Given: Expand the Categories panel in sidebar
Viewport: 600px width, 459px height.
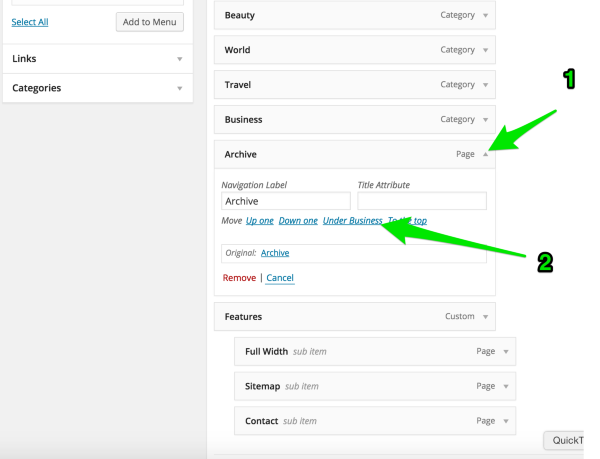Looking at the screenshot, I should coord(180,88).
